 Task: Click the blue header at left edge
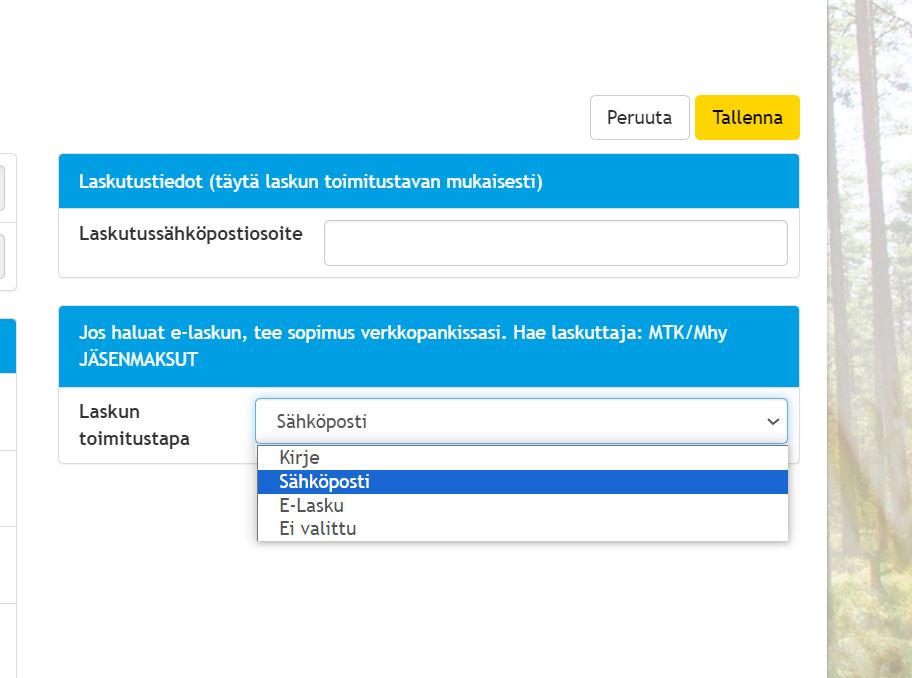pyautogui.click(x=8, y=346)
